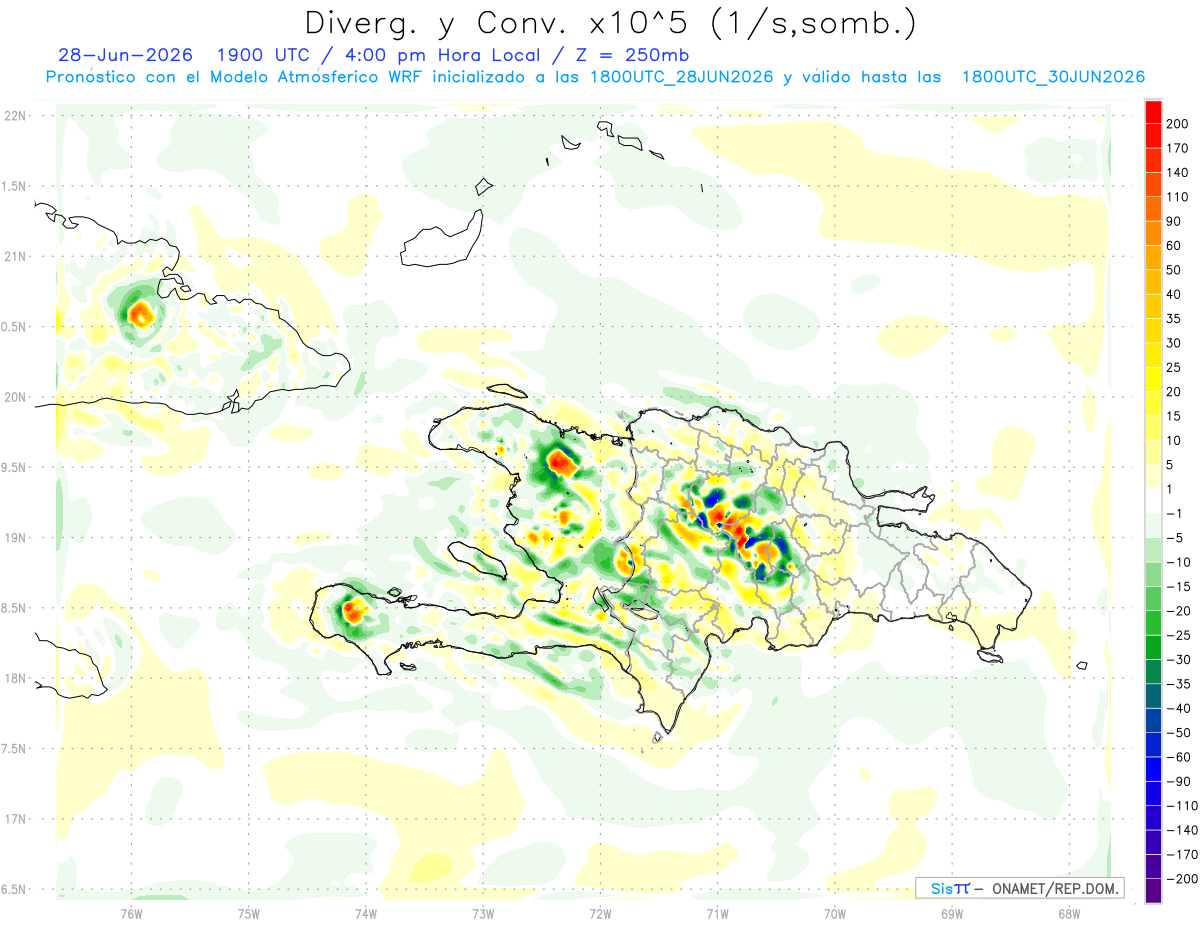This screenshot has height=927, width=1200.
Task: Click the '76W' longitude label
Action: (131, 914)
